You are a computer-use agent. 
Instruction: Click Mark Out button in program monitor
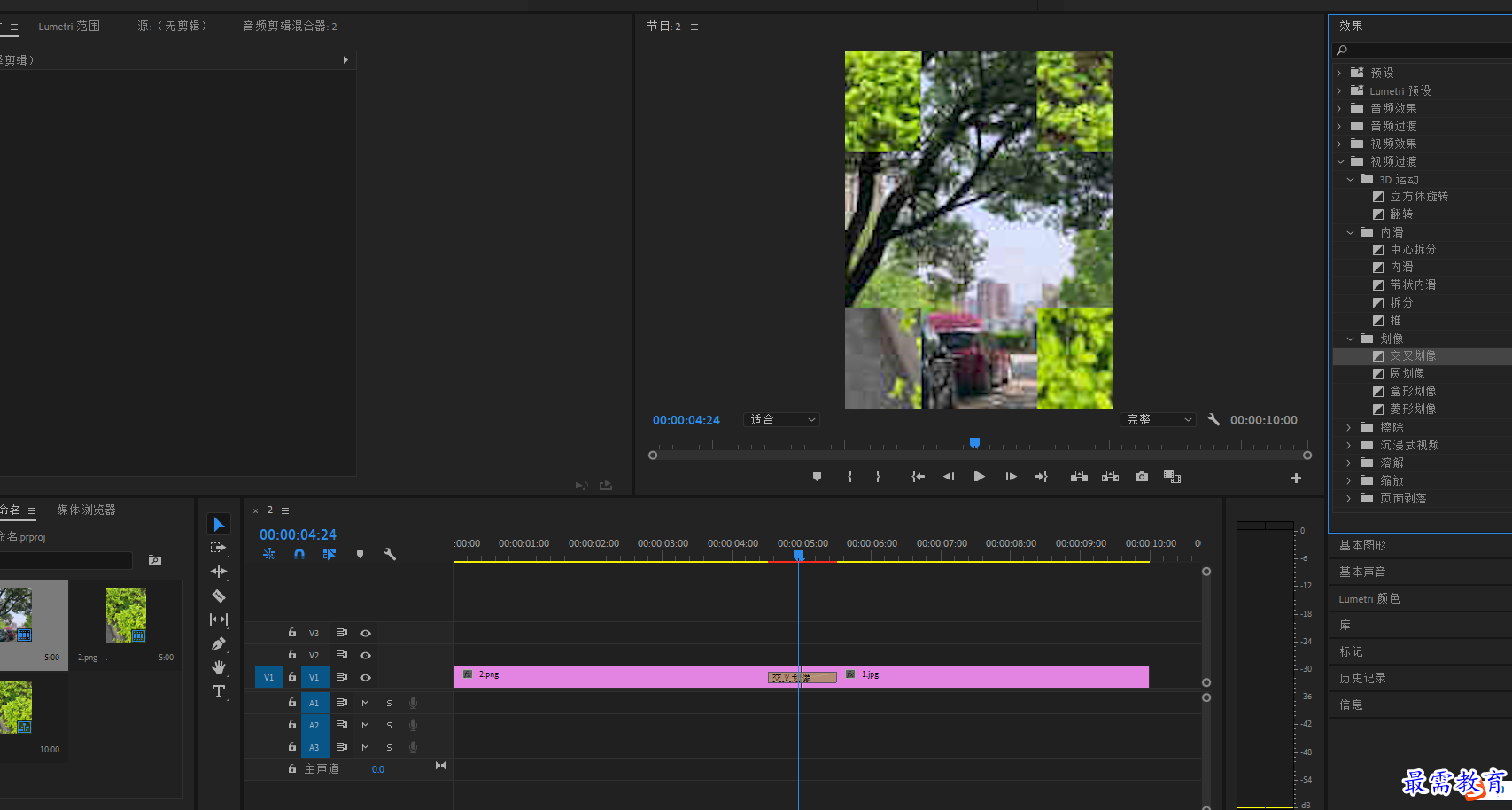coord(878,477)
